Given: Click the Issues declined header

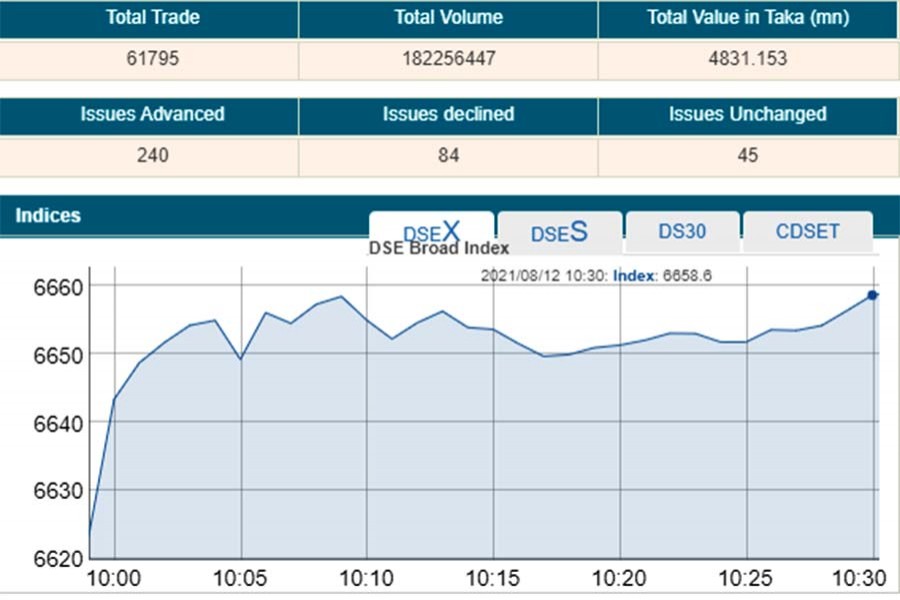Looking at the screenshot, I should (x=448, y=114).
